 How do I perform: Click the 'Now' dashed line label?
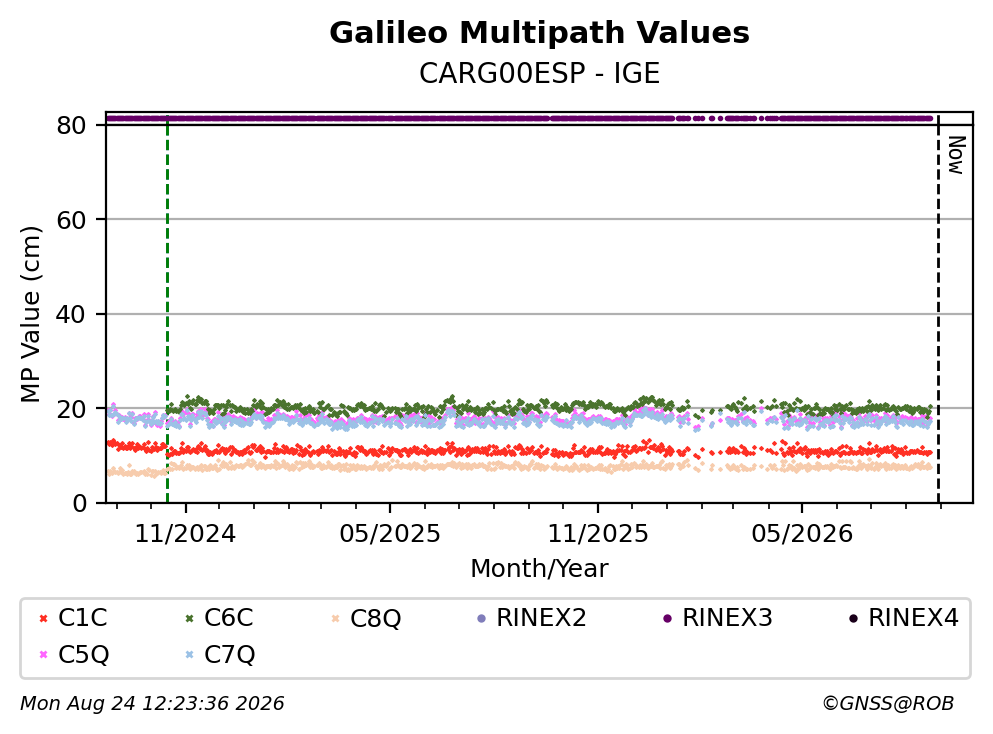[x=956, y=155]
